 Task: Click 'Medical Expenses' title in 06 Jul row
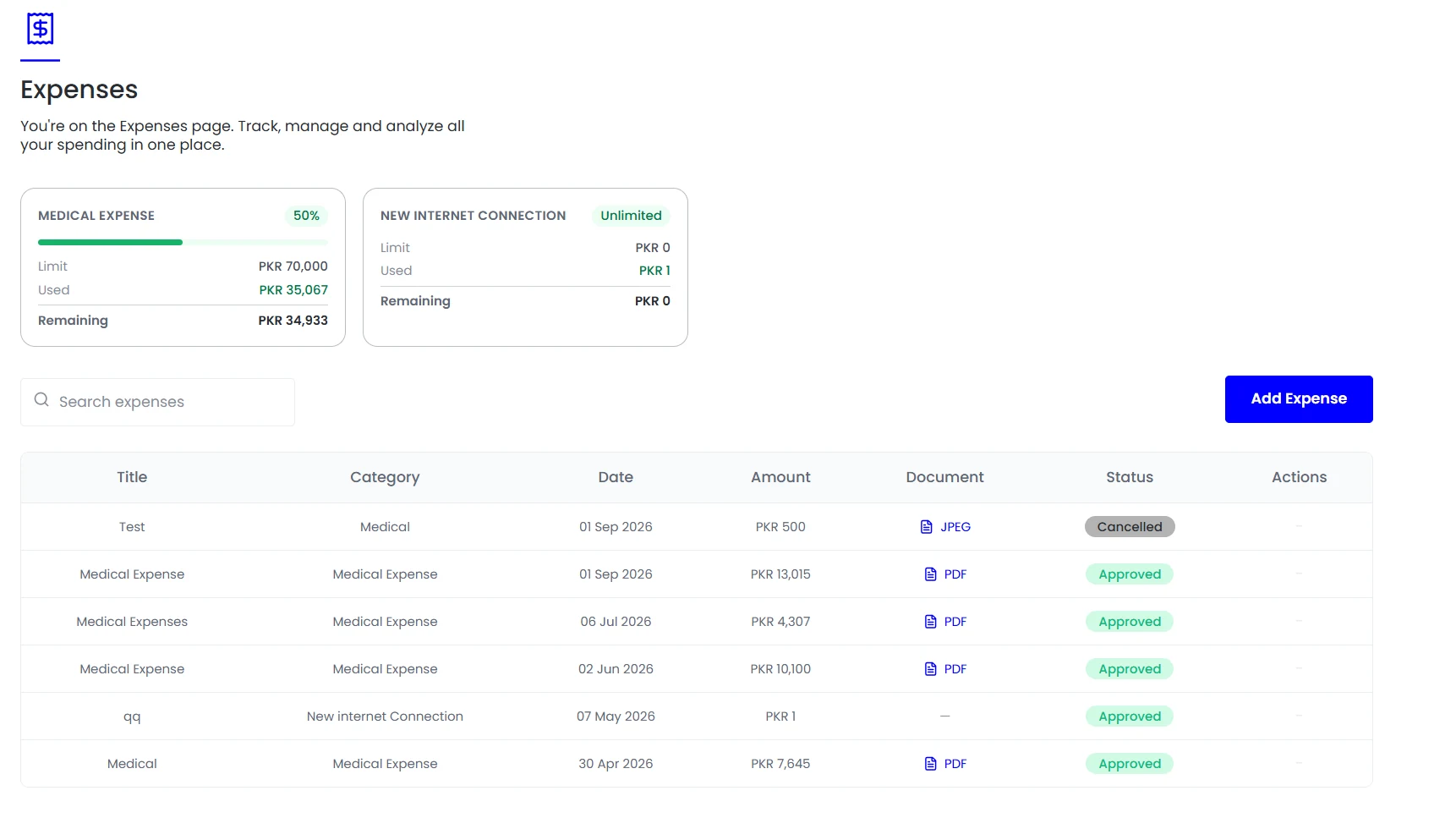(132, 622)
